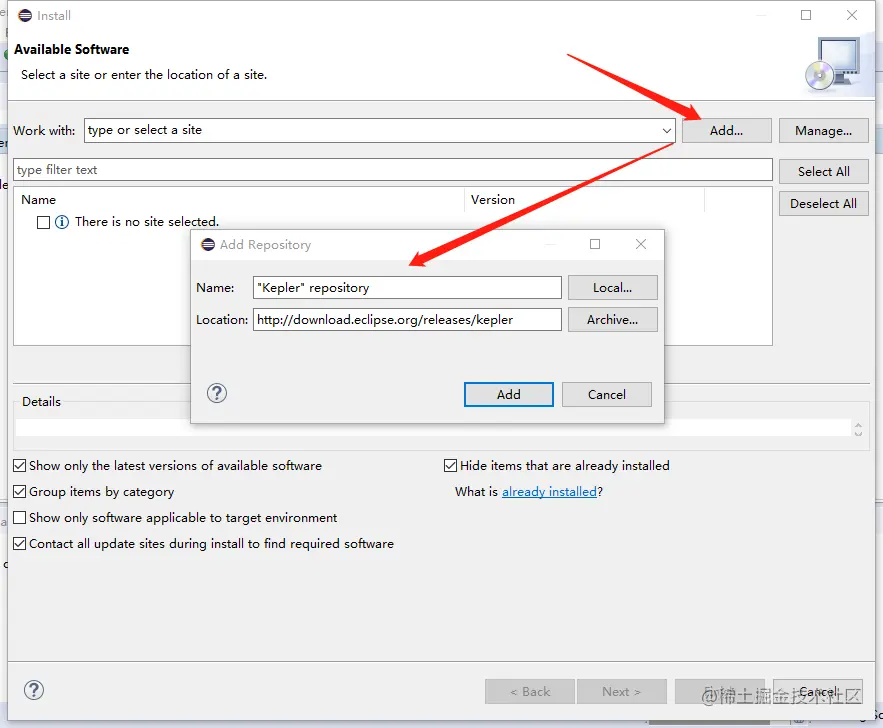This screenshot has height=728, width=883.
Task: Toggle Hide items that are already installed
Action: pyautogui.click(x=451, y=466)
